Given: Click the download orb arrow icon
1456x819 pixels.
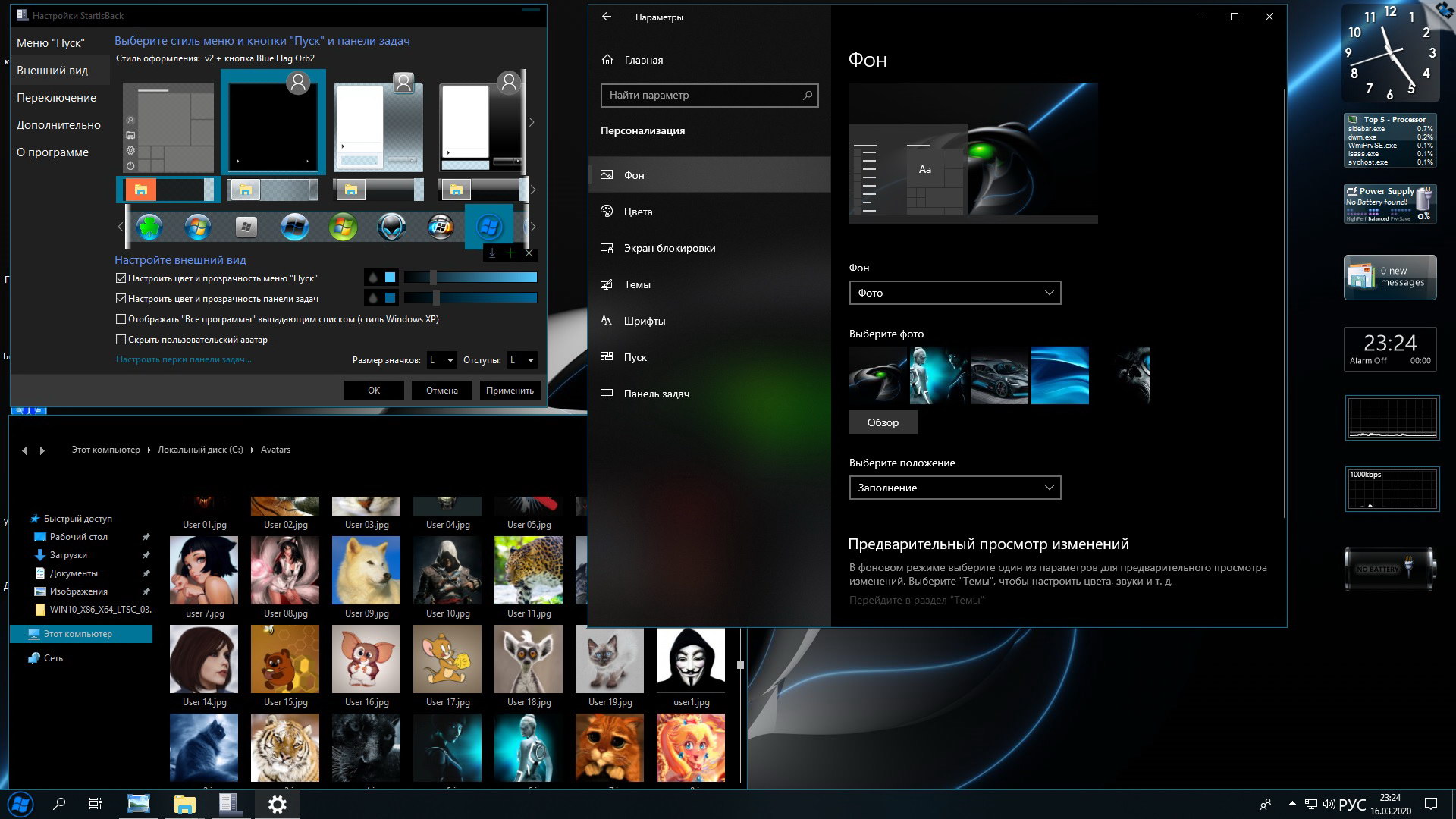Looking at the screenshot, I should coord(492,253).
